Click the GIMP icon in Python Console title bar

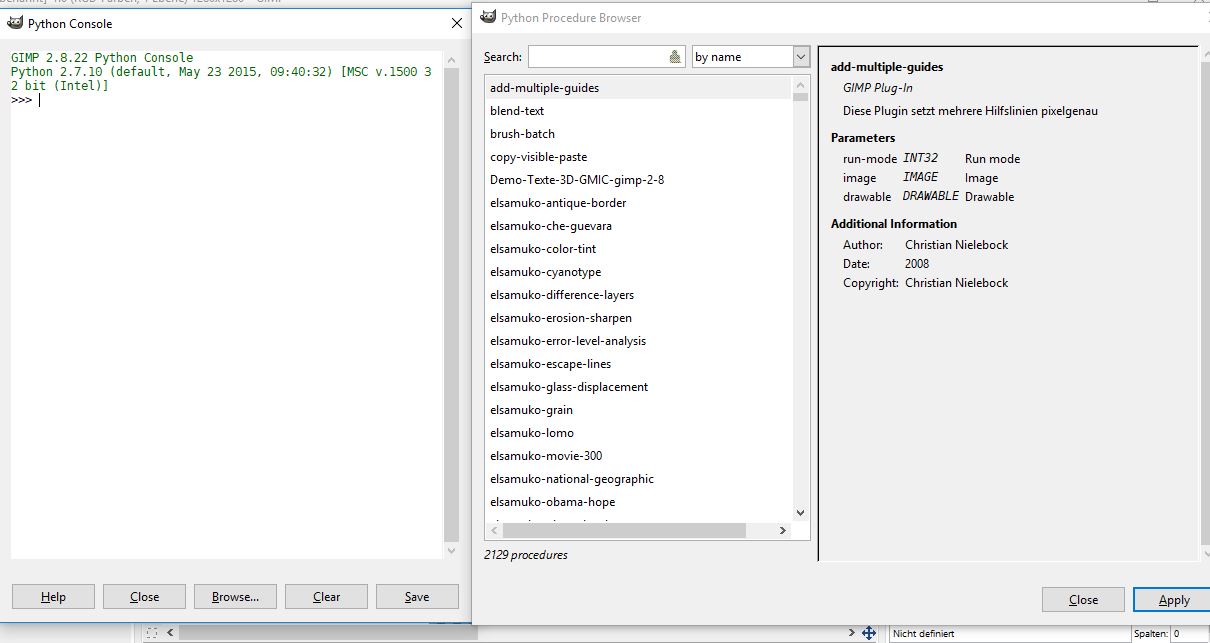(x=14, y=23)
